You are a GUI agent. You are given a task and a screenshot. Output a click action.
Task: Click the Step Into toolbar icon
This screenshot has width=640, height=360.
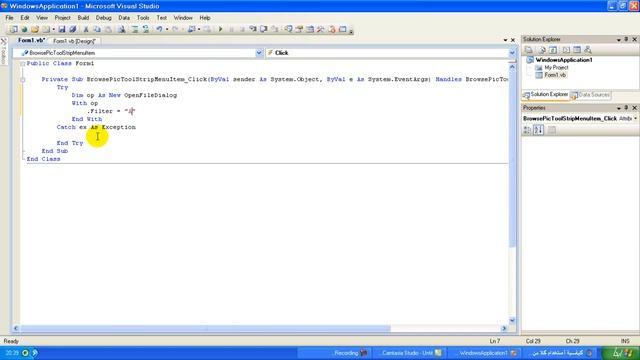click(253, 29)
